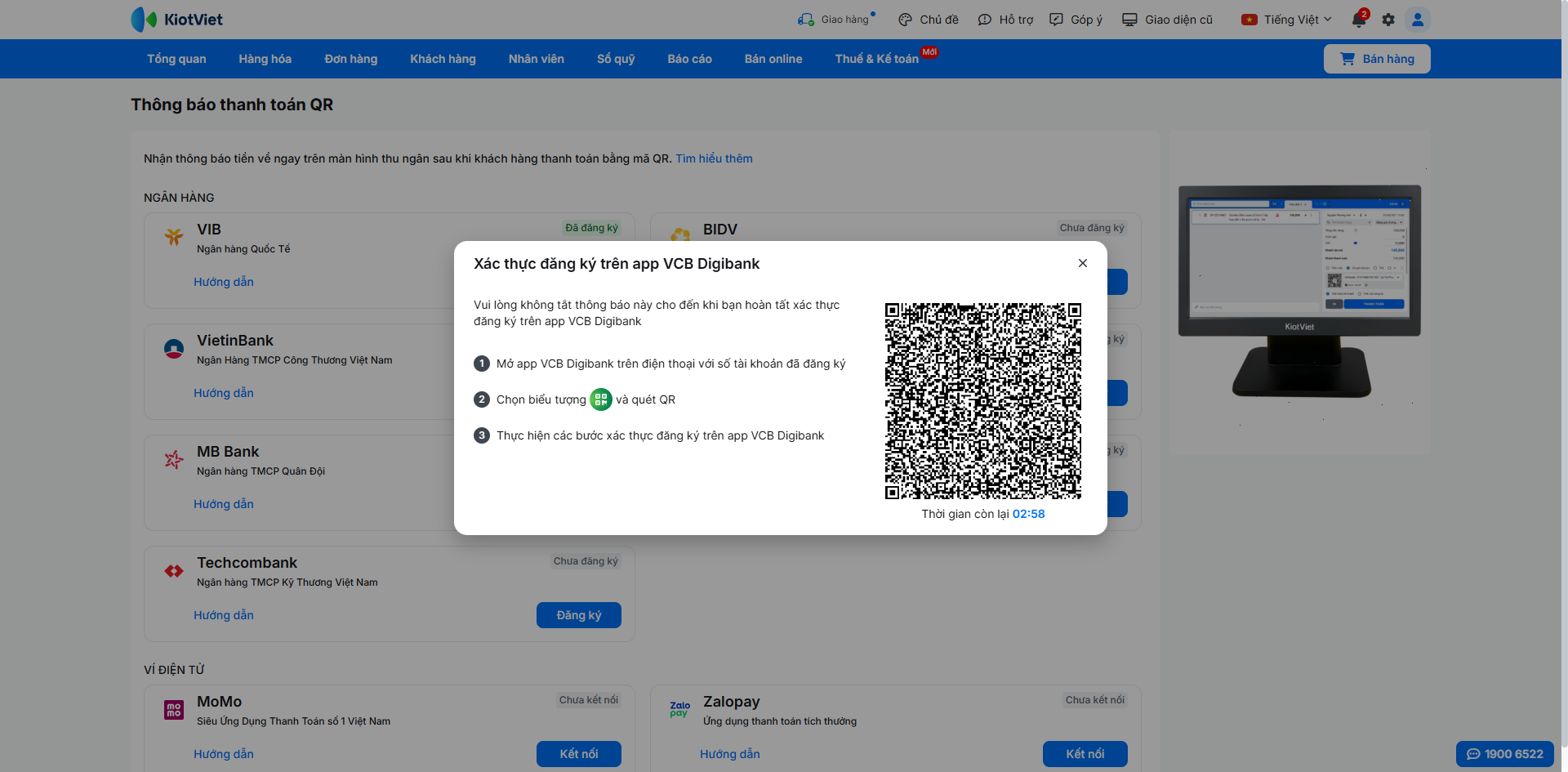Image resolution: width=1568 pixels, height=772 pixels.
Task: Click the VIB bank logo
Action: pos(174,237)
